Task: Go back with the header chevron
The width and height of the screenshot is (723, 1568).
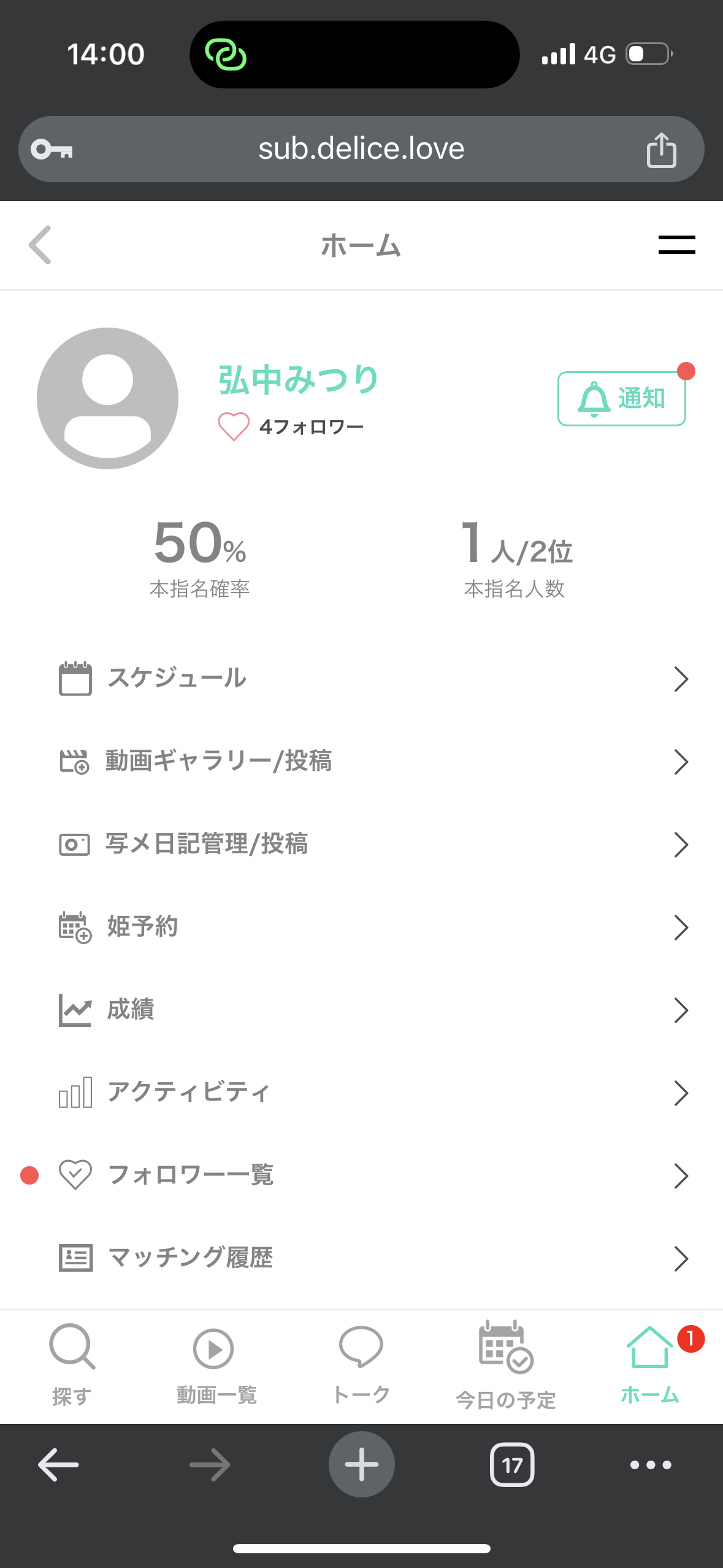Action: click(x=40, y=245)
